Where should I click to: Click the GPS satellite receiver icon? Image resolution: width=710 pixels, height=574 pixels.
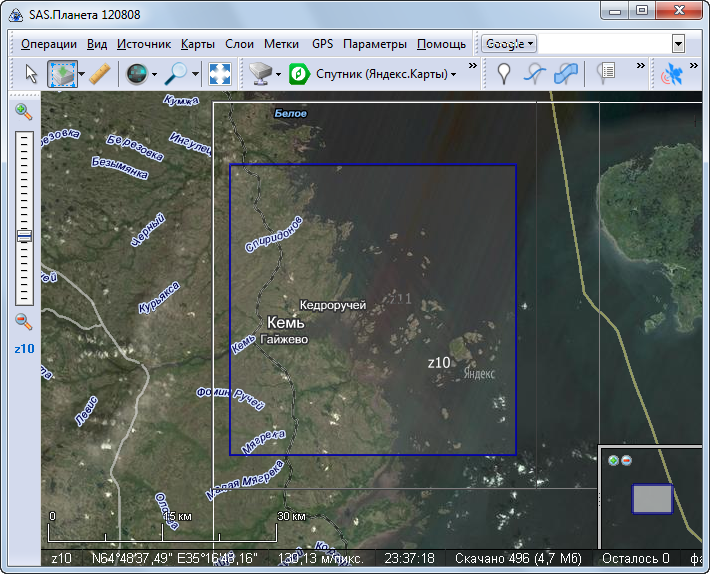[x=673, y=73]
